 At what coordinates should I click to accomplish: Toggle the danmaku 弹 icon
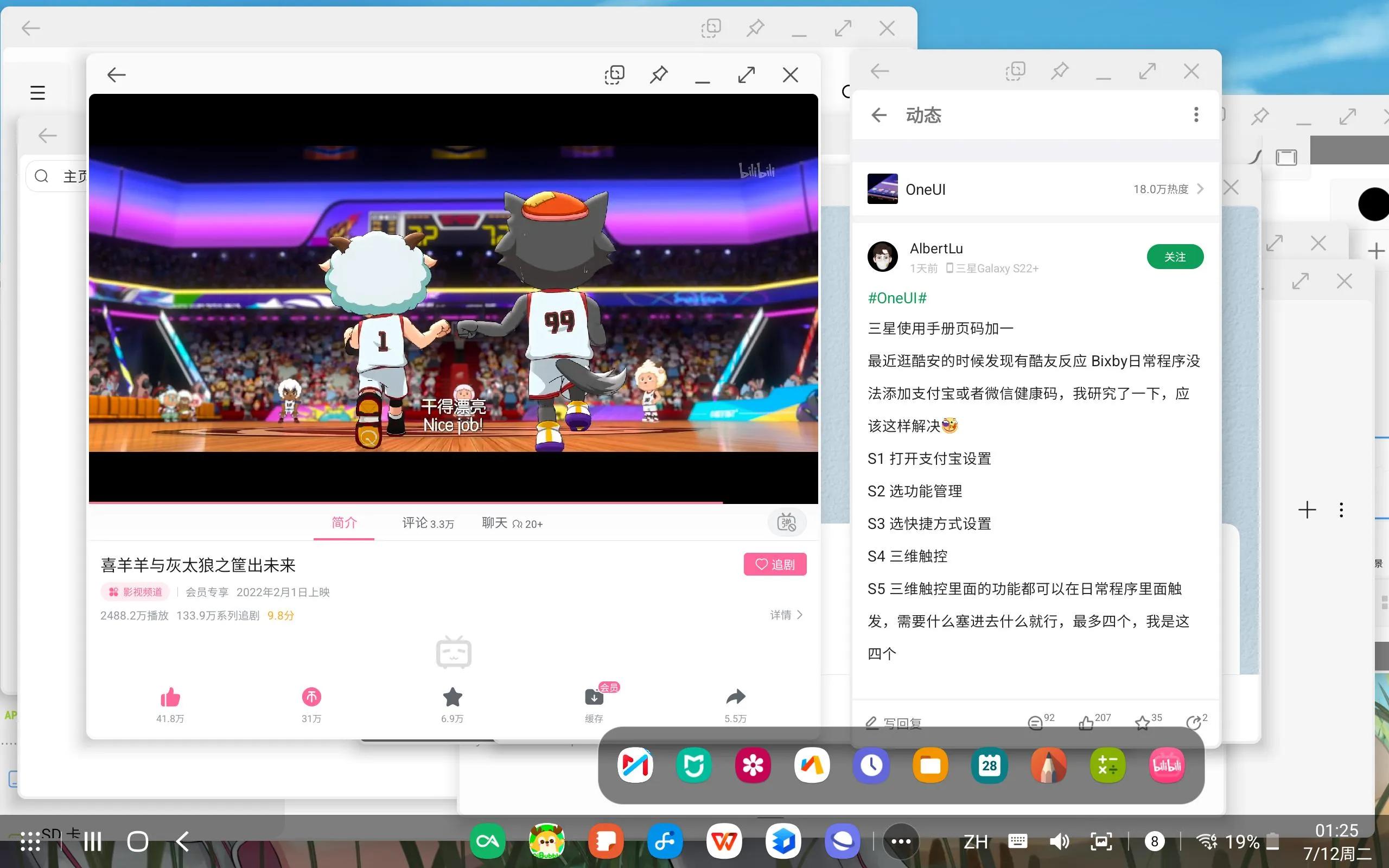click(x=786, y=522)
